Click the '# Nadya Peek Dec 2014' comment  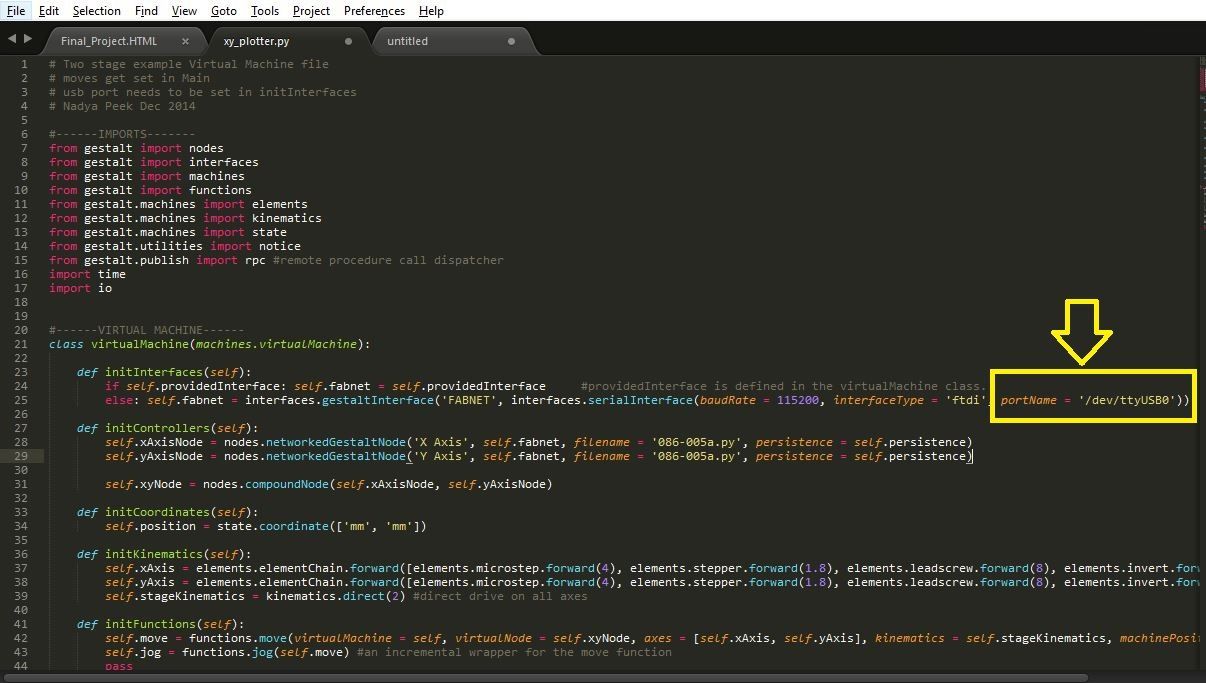click(122, 106)
